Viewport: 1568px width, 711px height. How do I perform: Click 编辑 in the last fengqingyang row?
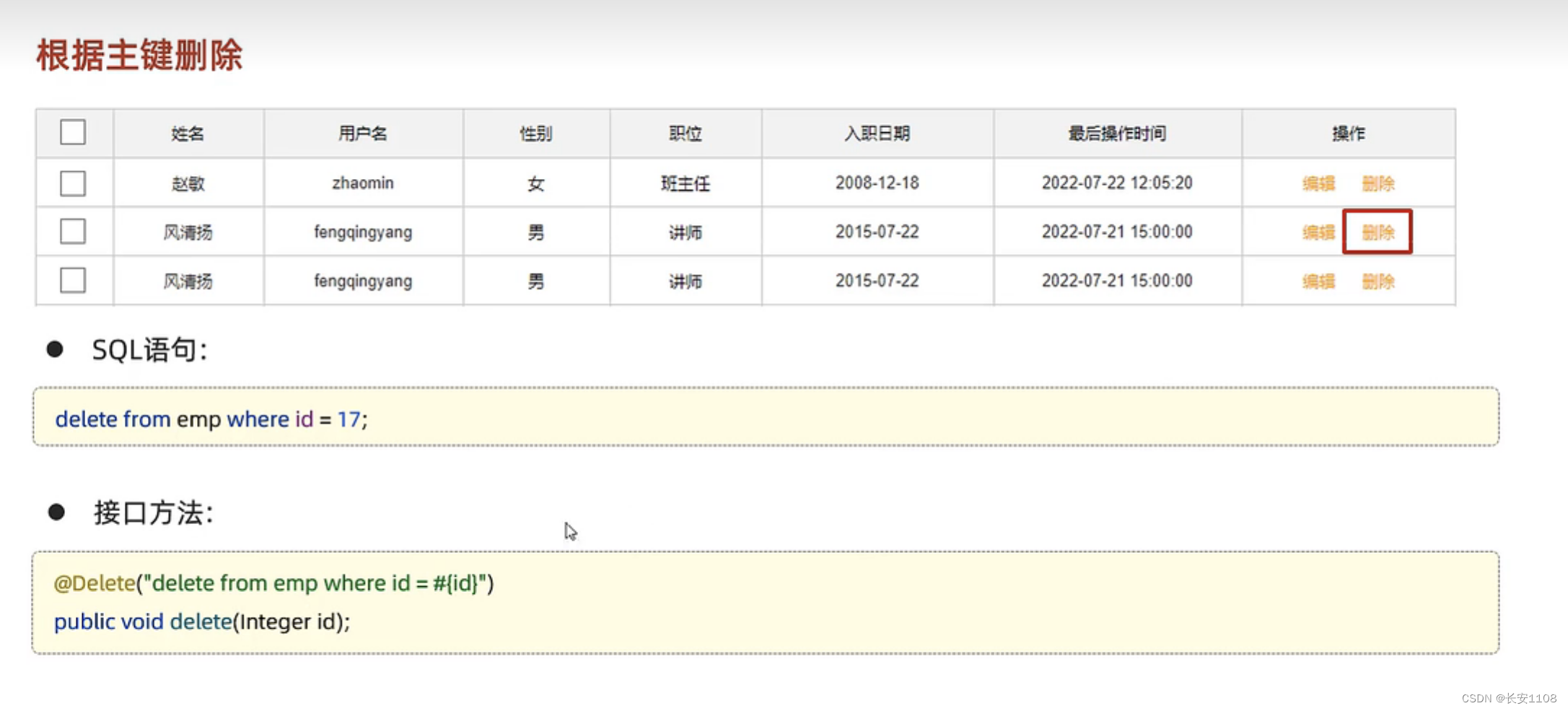tap(1318, 281)
